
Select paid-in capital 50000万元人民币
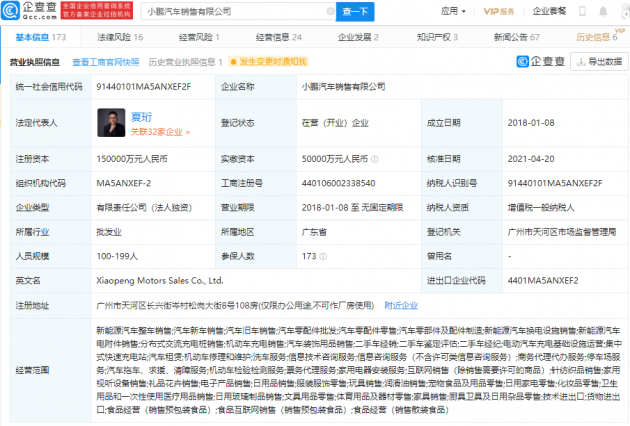click(x=335, y=159)
